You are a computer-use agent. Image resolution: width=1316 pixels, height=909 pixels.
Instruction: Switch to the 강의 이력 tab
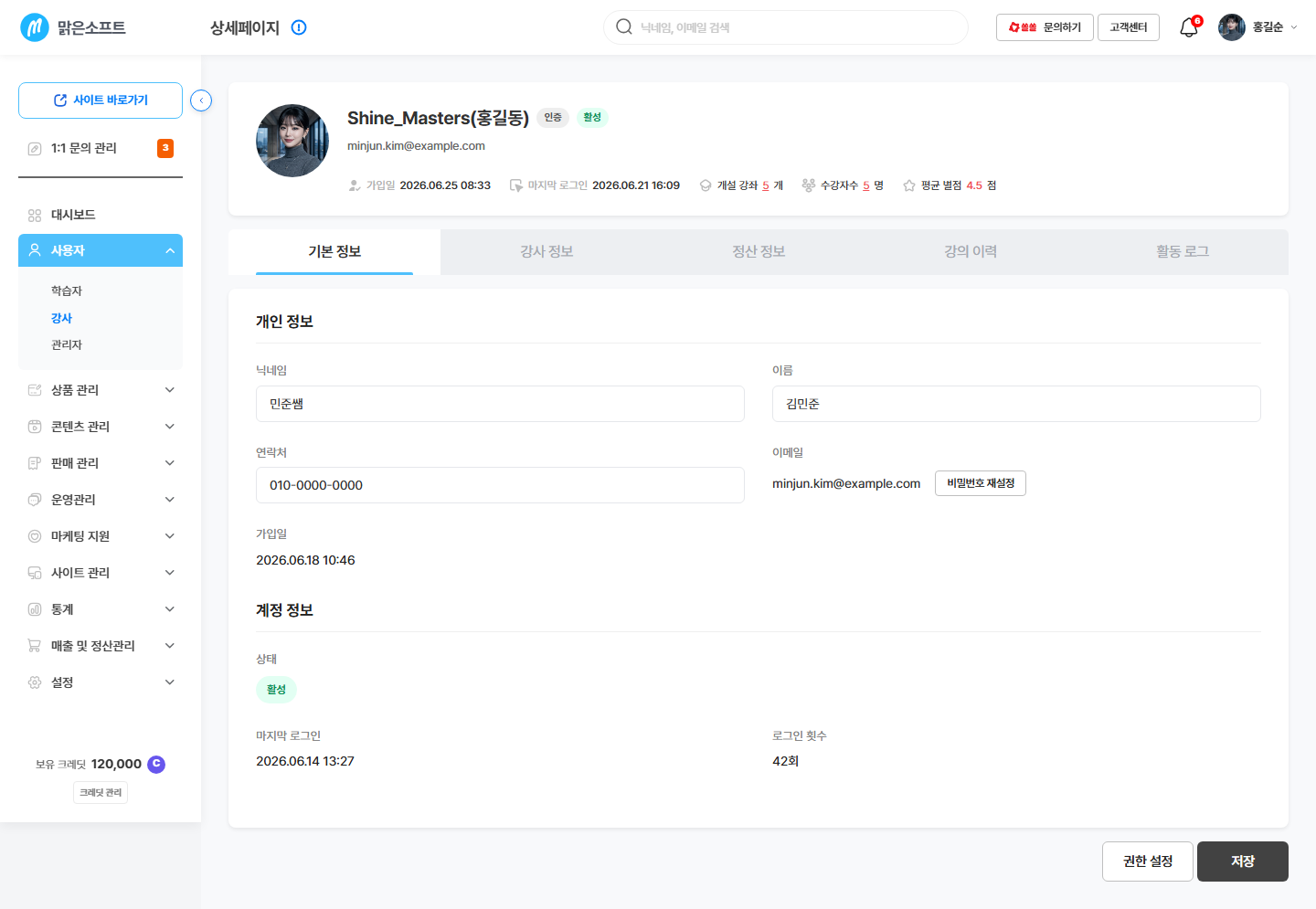pyautogui.click(x=971, y=251)
